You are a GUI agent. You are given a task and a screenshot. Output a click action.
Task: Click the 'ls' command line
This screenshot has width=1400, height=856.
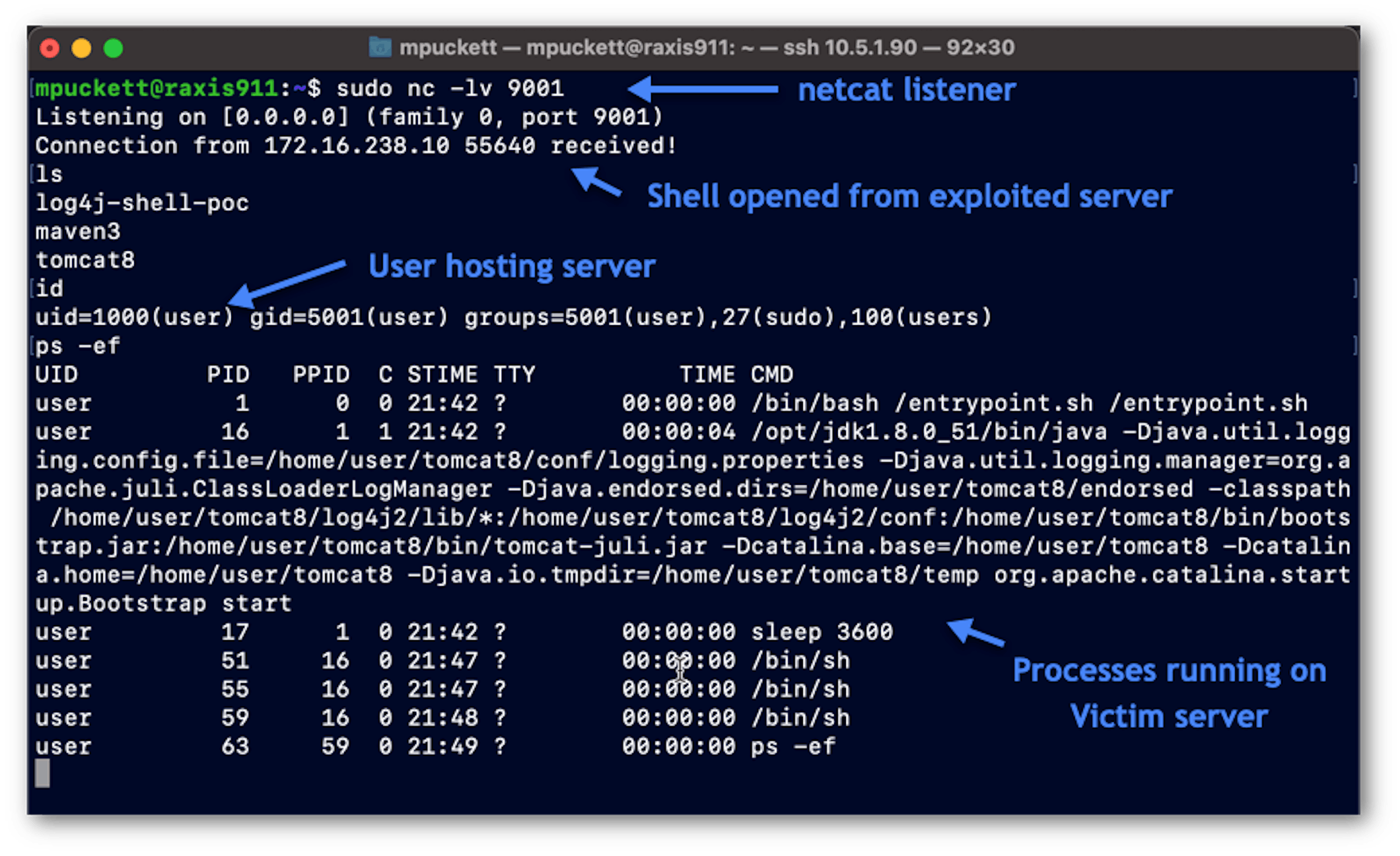point(50,174)
